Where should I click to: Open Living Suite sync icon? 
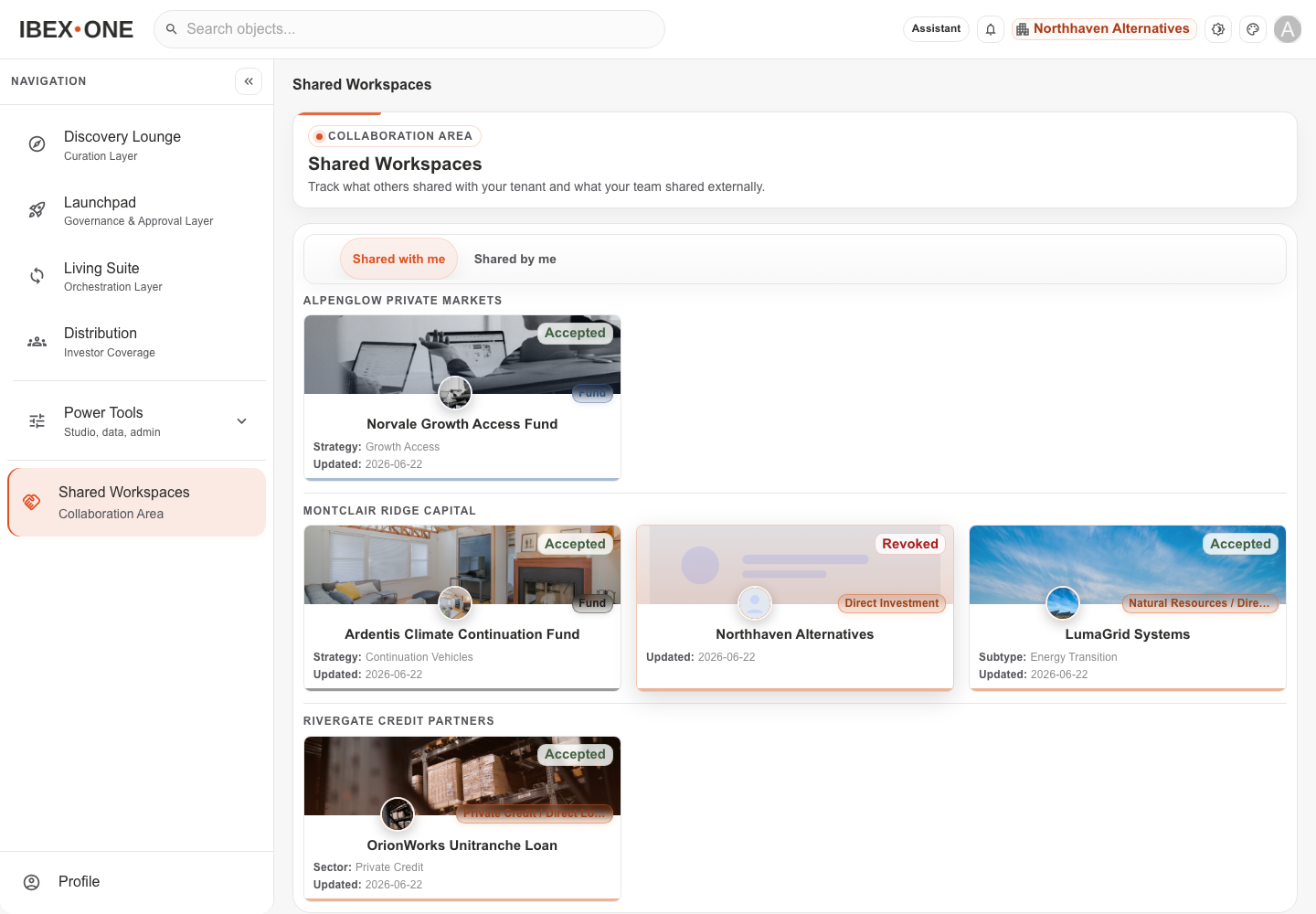click(x=37, y=276)
